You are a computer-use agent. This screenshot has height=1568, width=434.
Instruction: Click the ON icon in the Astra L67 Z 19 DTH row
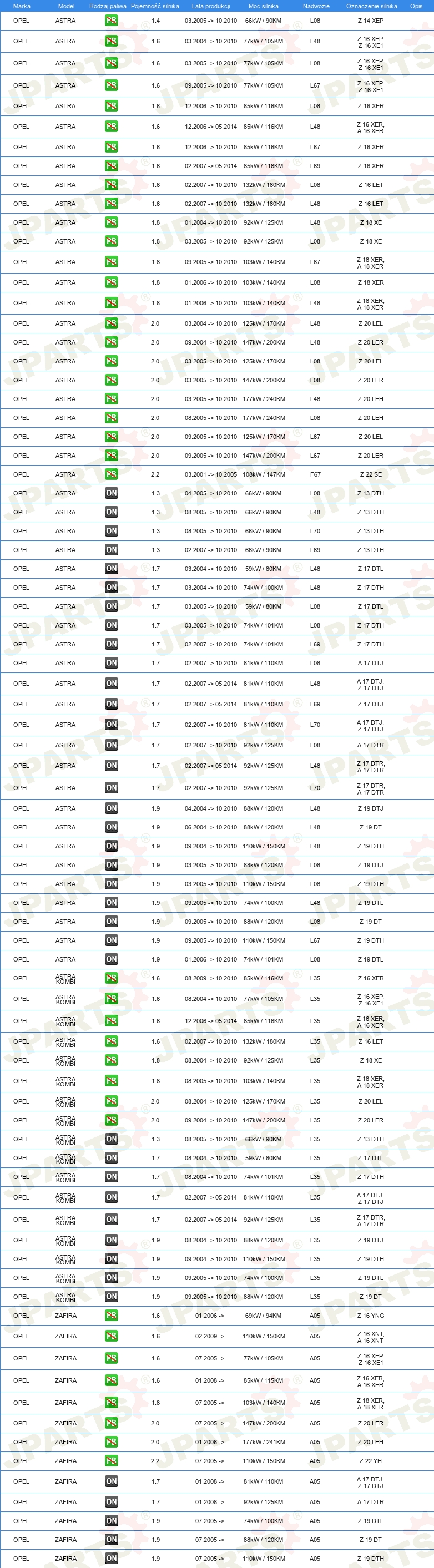point(112,940)
